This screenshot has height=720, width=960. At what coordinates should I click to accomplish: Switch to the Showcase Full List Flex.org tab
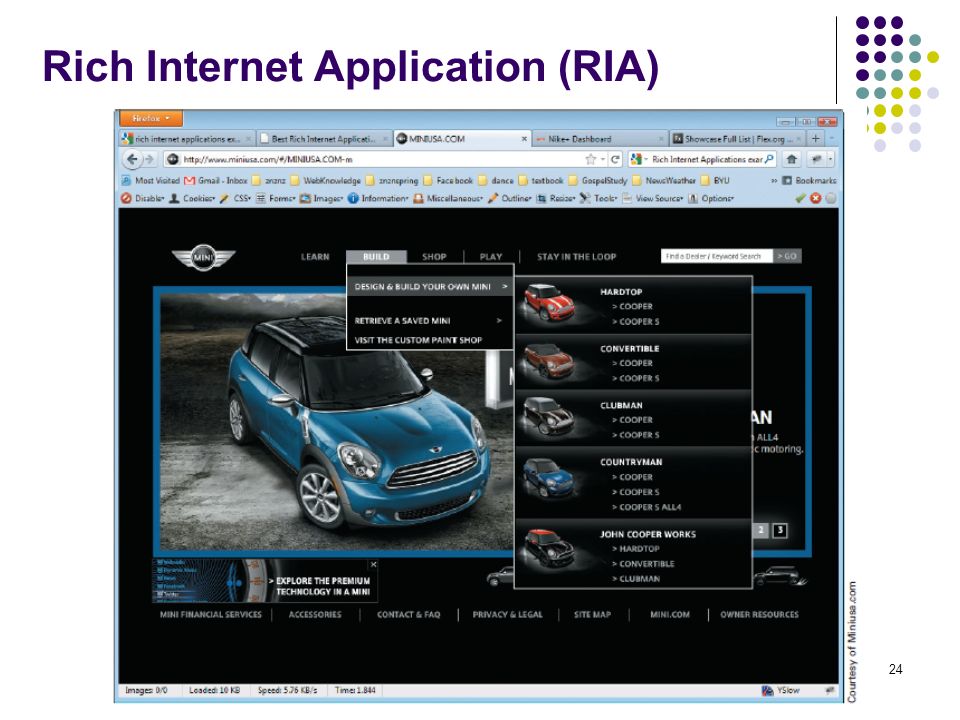[736, 139]
